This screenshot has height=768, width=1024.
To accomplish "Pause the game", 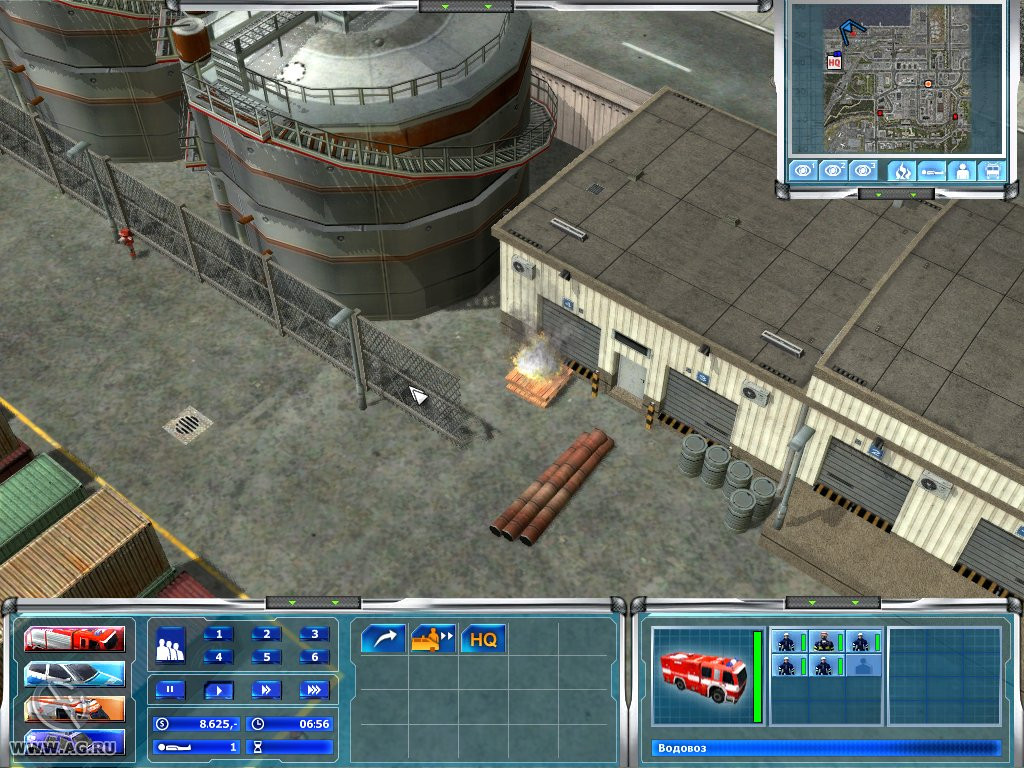I will pyautogui.click(x=170, y=690).
